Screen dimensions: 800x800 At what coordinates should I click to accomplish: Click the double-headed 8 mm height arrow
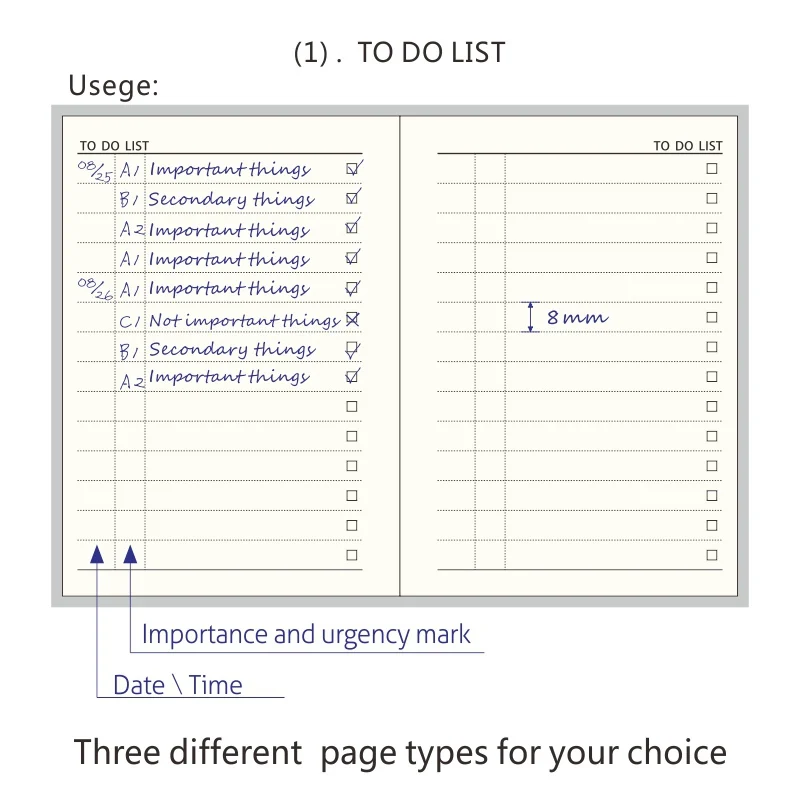532,317
